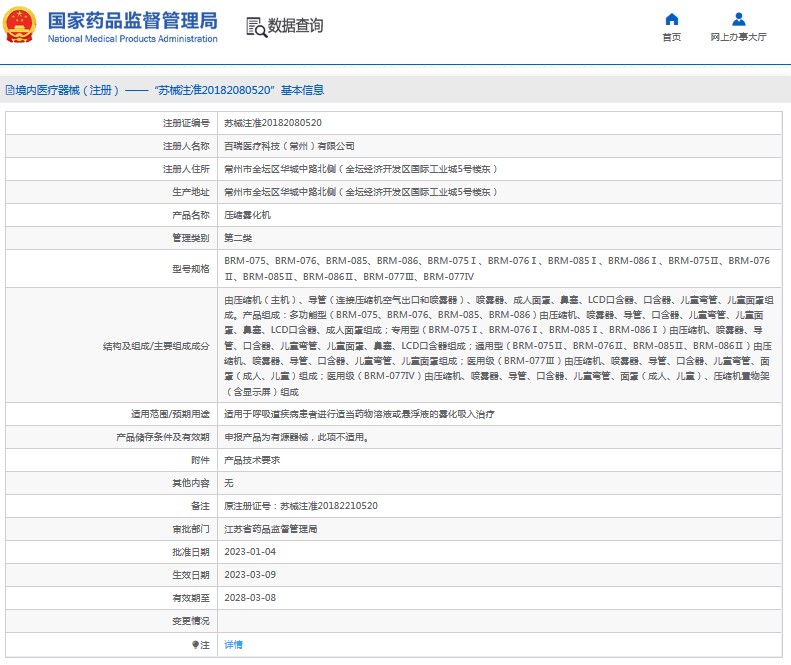
Task: Select registration number 苏械注准20182080520 cell
Action: [x=273, y=123]
